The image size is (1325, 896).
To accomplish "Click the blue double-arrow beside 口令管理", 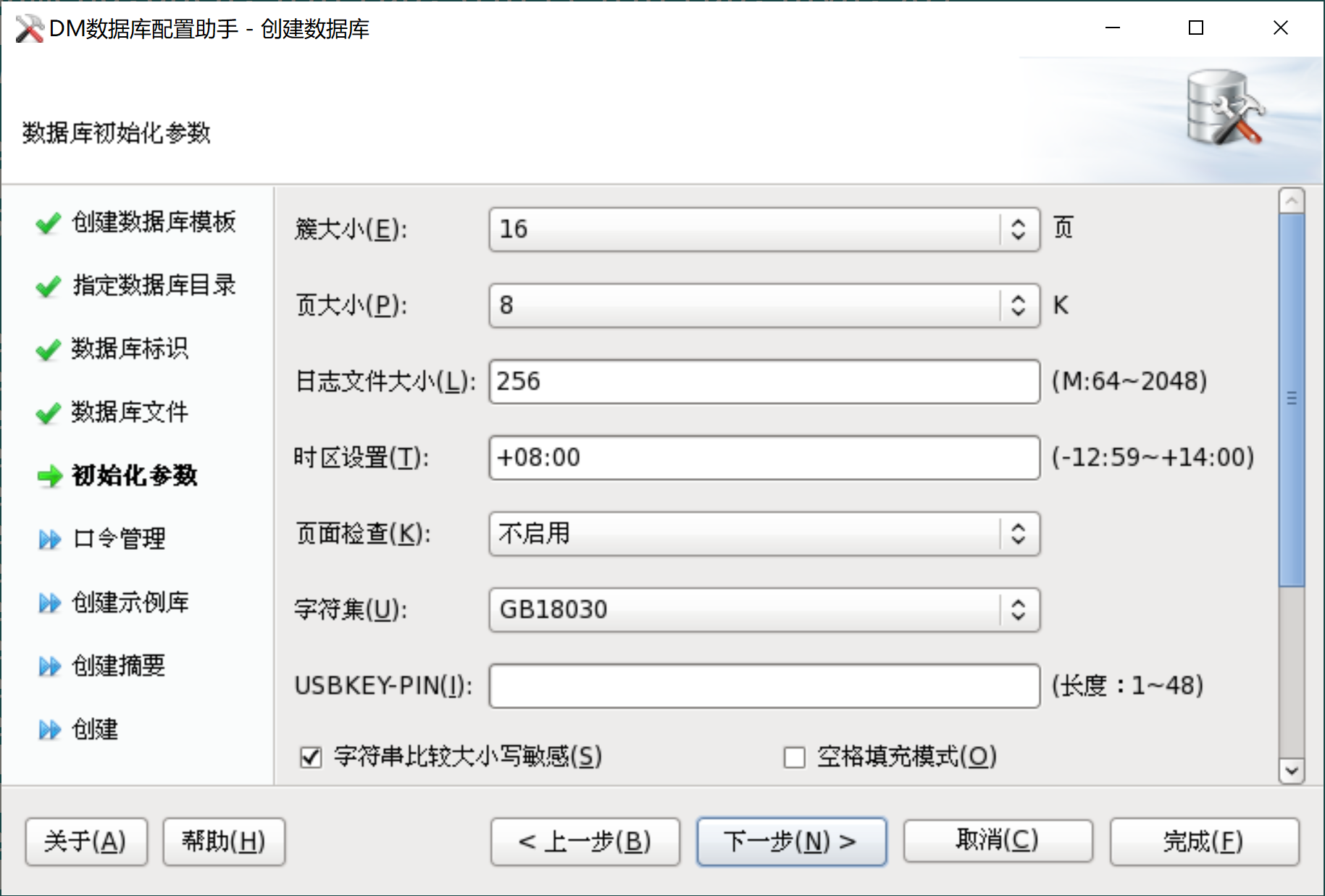I will 49,540.
